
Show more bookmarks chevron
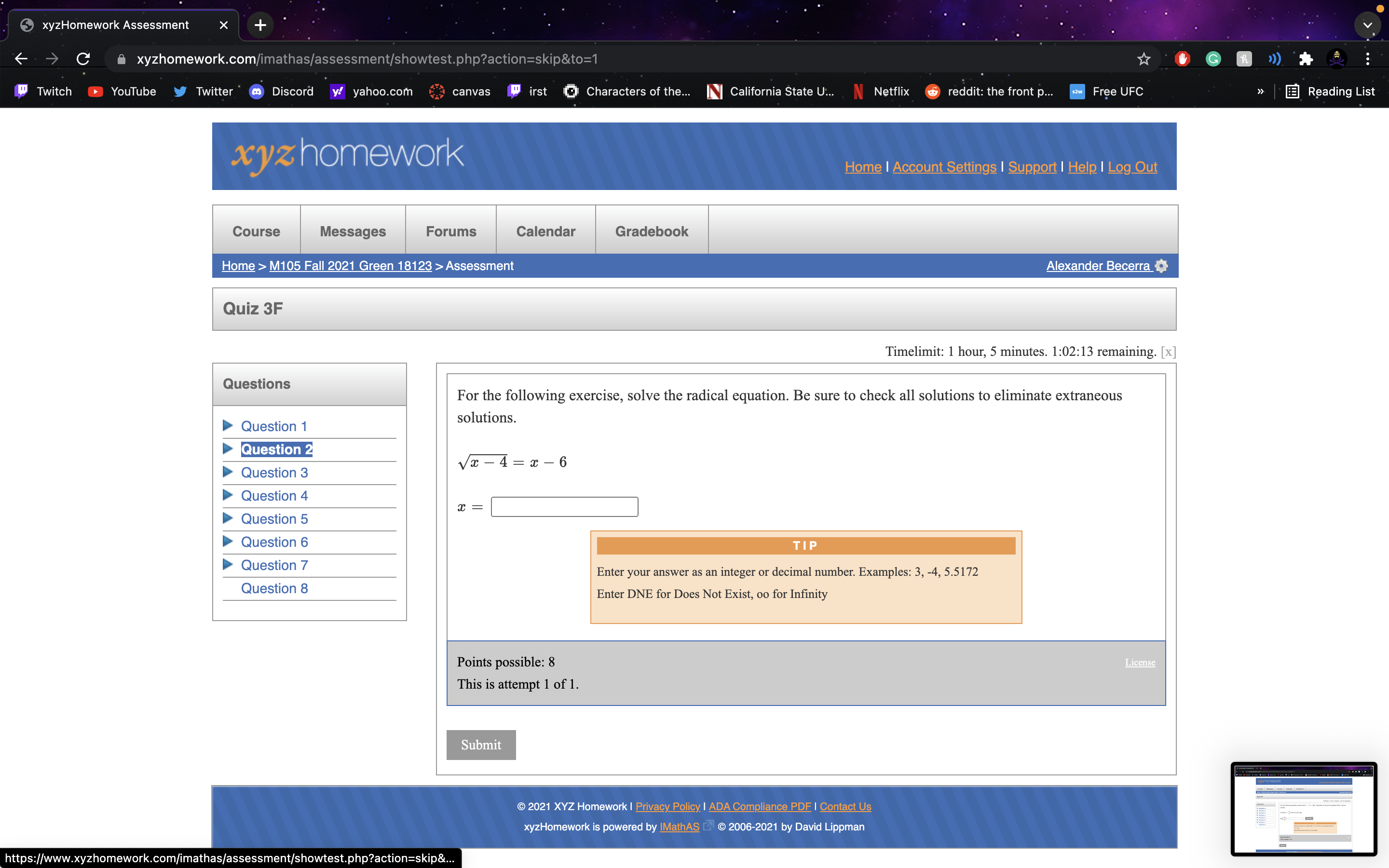pos(1260,91)
